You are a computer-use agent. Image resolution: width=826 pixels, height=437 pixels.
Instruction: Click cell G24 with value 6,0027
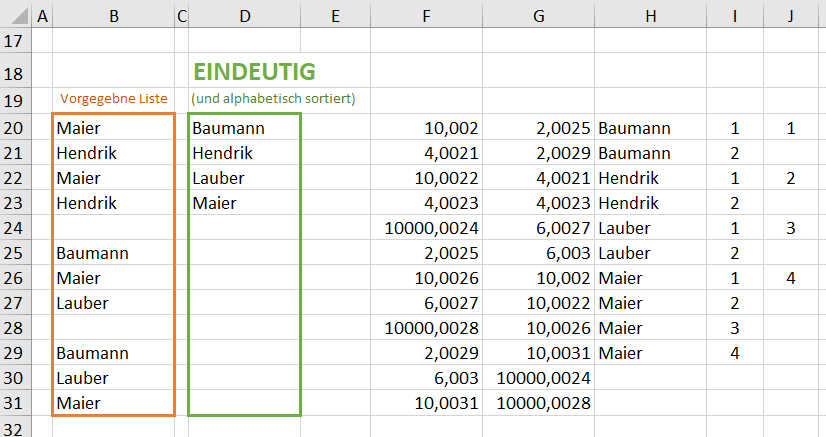[538, 227]
